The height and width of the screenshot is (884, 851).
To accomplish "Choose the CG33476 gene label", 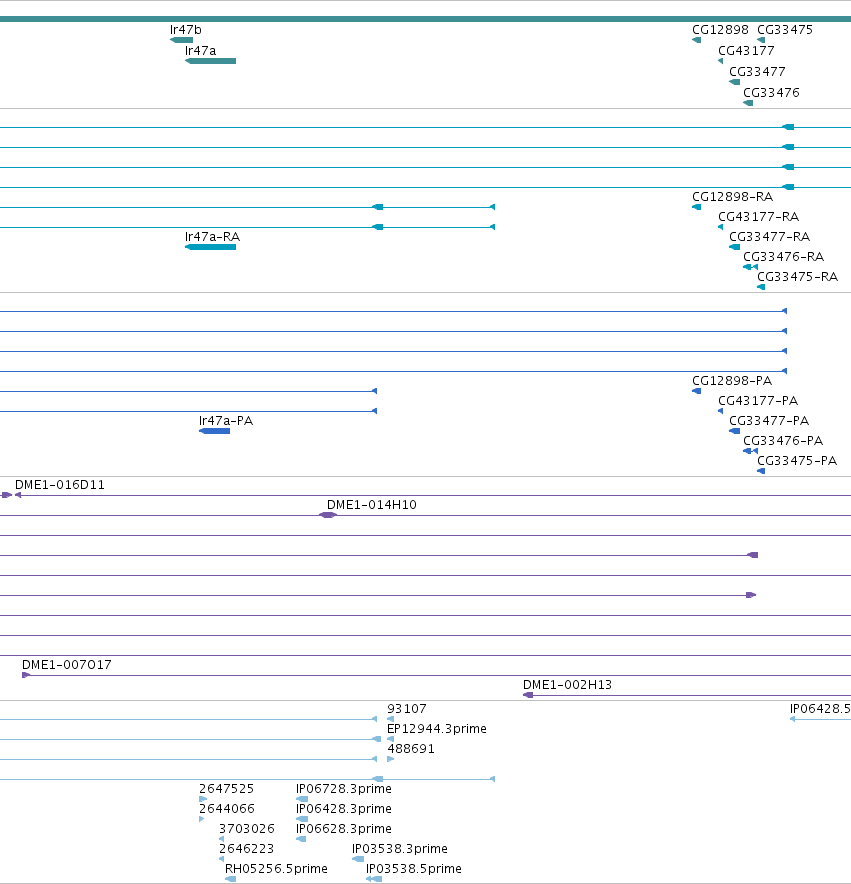I will (771, 92).
